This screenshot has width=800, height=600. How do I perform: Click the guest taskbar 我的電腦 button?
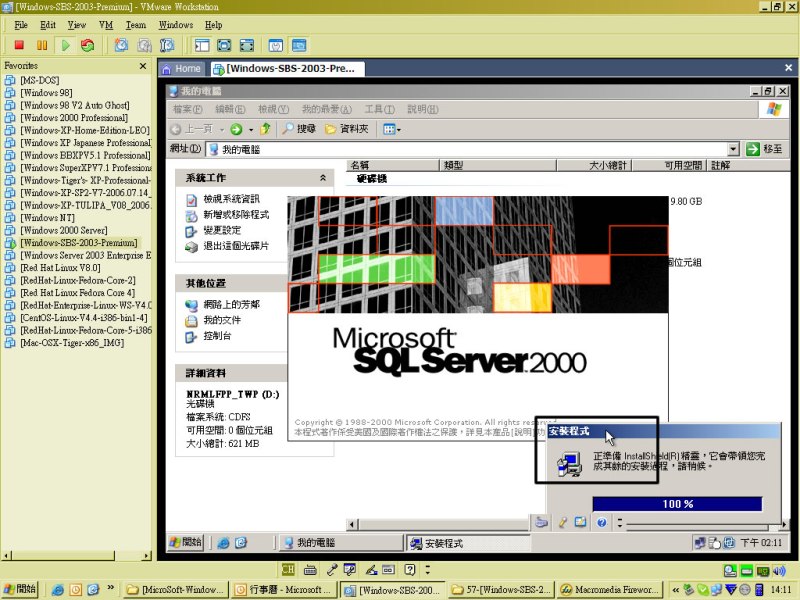tap(341, 542)
